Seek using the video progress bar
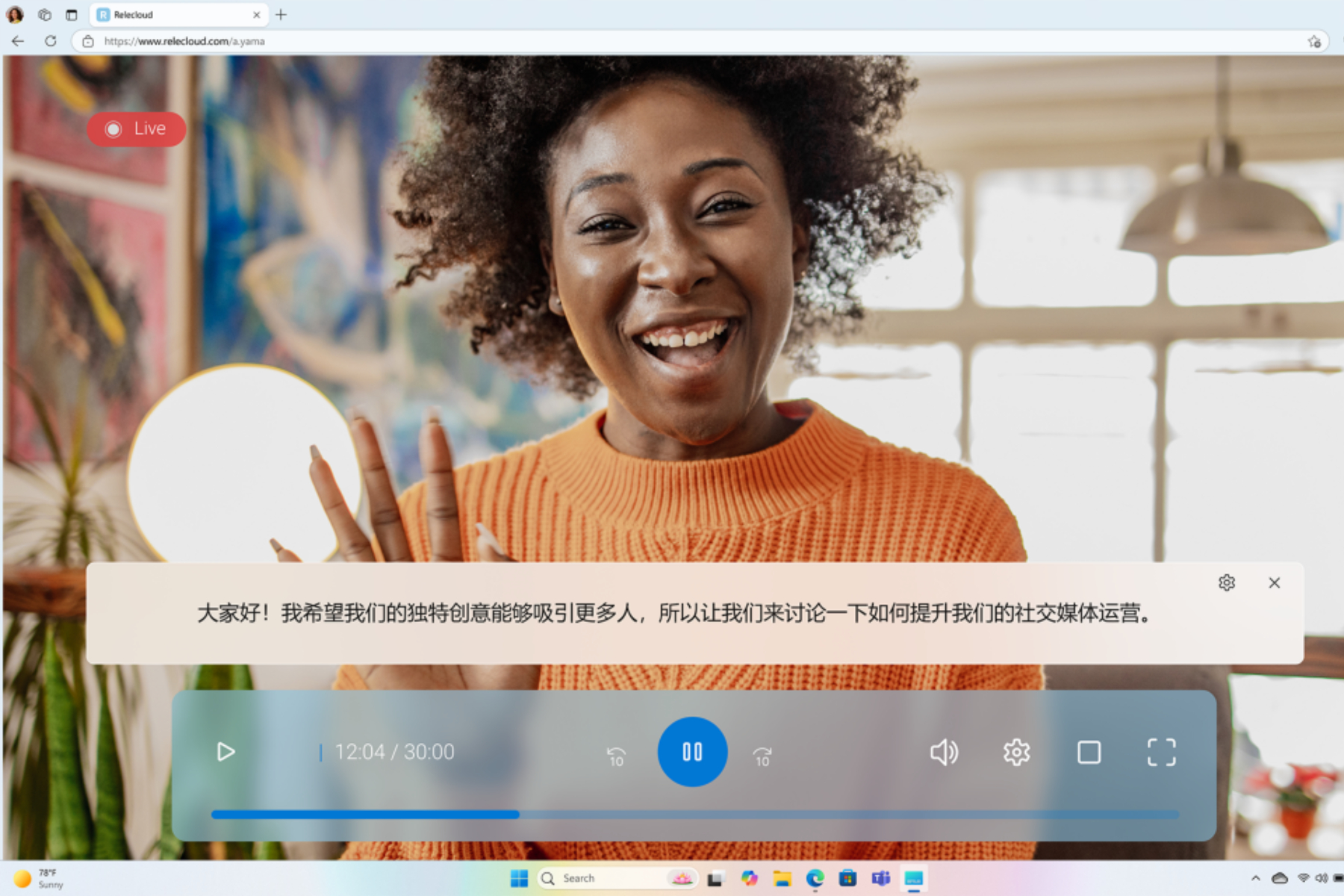1344x896 pixels. point(694,815)
